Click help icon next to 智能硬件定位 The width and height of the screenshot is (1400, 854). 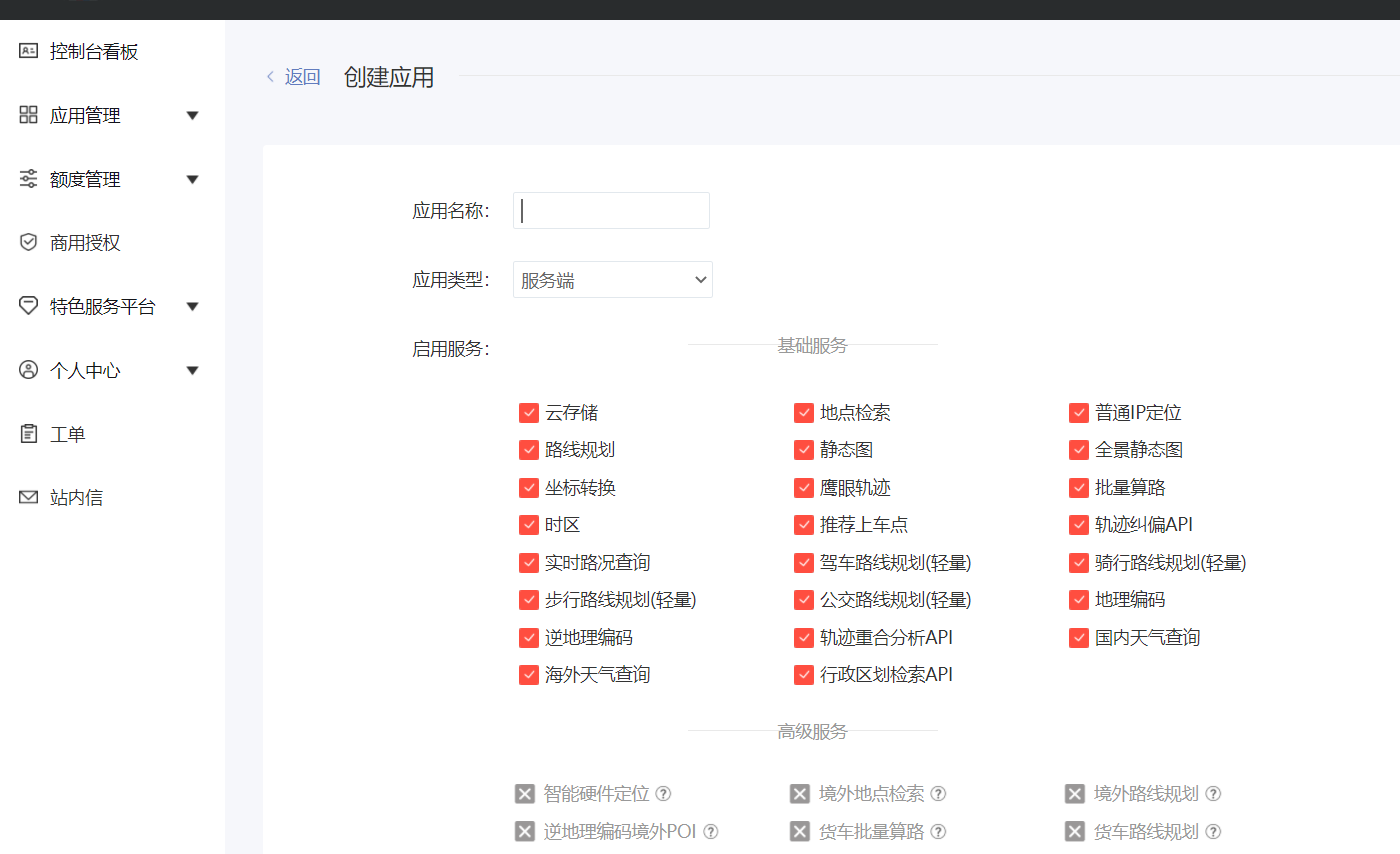click(663, 794)
